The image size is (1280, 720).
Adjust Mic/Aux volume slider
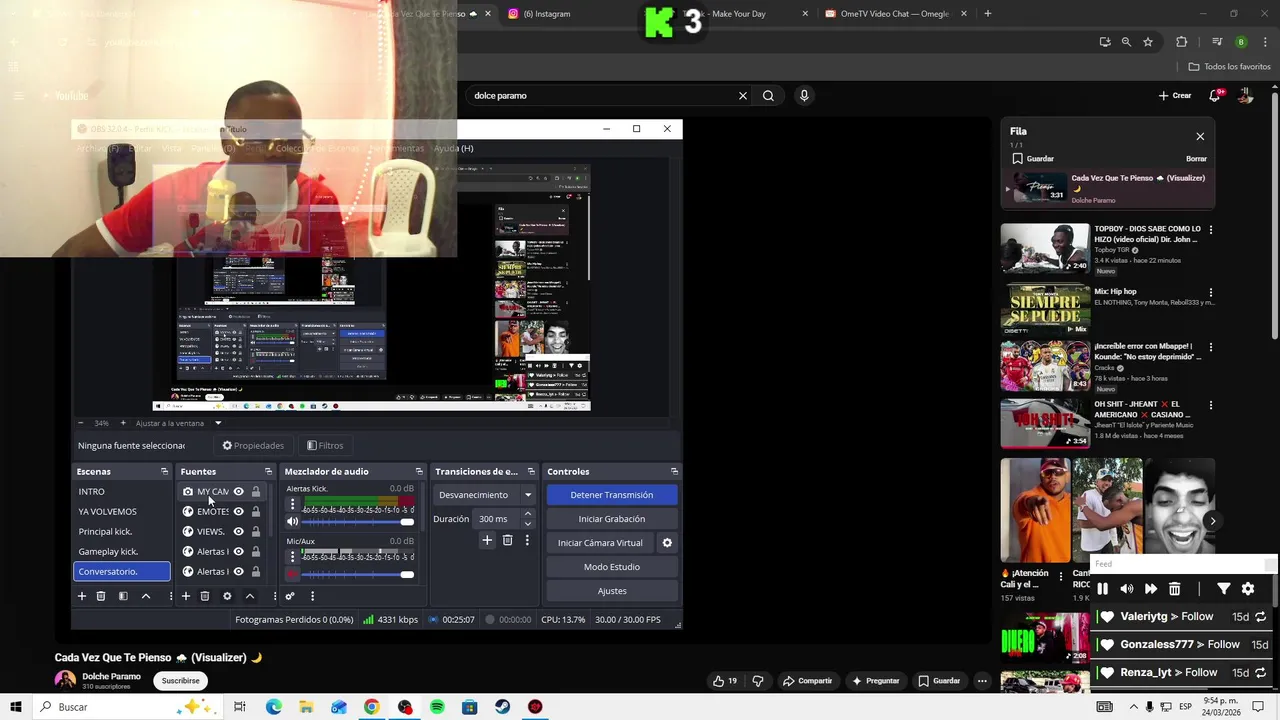358,574
